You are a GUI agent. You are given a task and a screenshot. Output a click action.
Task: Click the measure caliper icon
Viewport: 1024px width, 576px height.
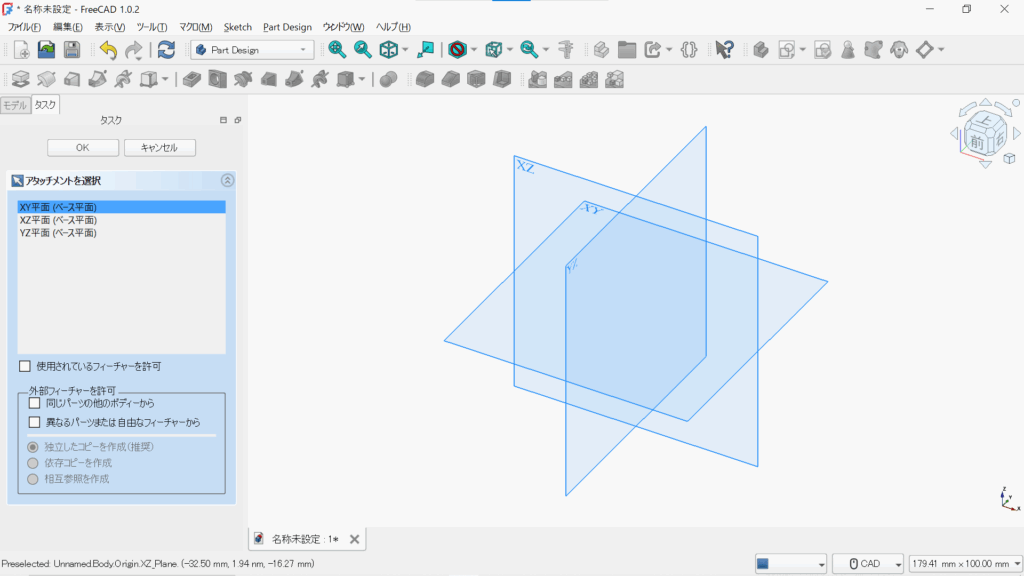tap(565, 49)
